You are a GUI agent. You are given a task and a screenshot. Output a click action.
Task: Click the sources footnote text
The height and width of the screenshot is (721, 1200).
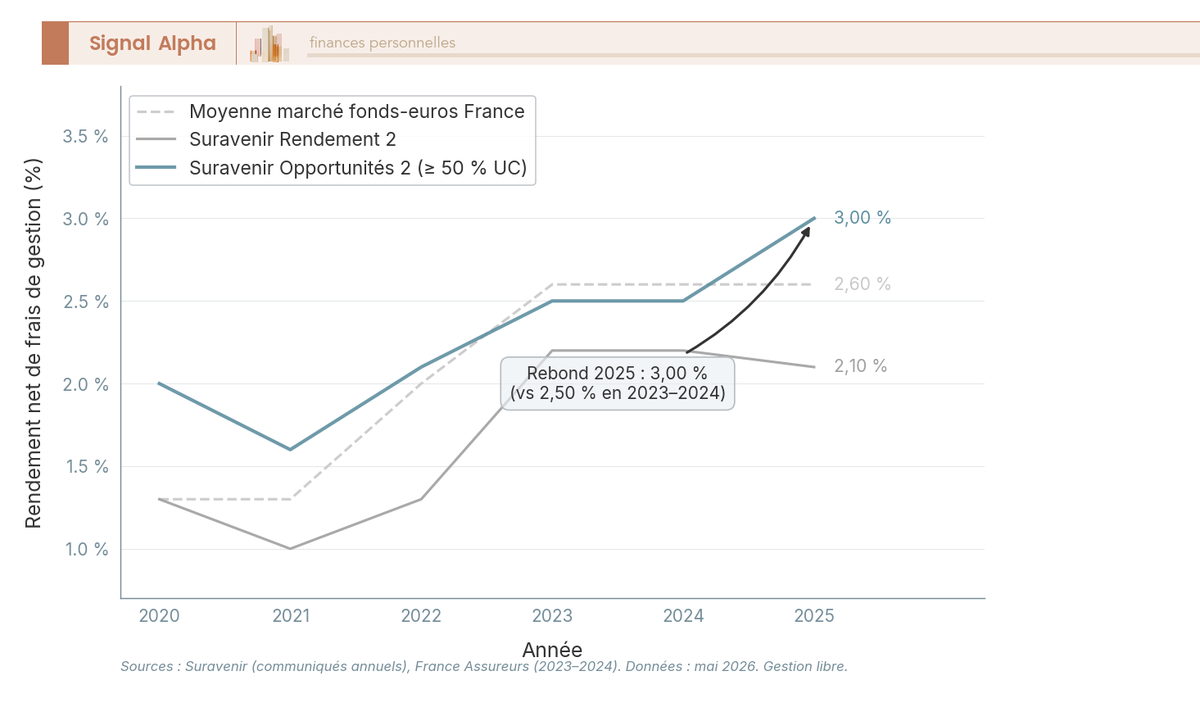(484, 666)
